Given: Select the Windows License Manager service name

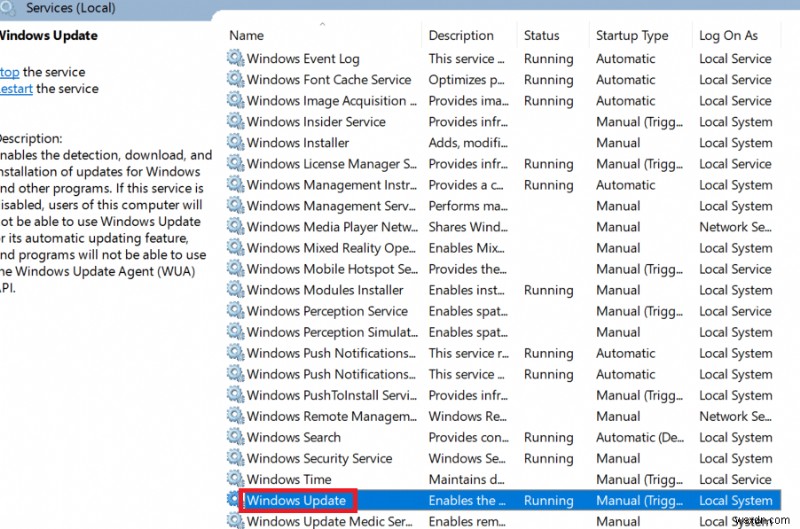Looking at the screenshot, I should [x=332, y=164].
